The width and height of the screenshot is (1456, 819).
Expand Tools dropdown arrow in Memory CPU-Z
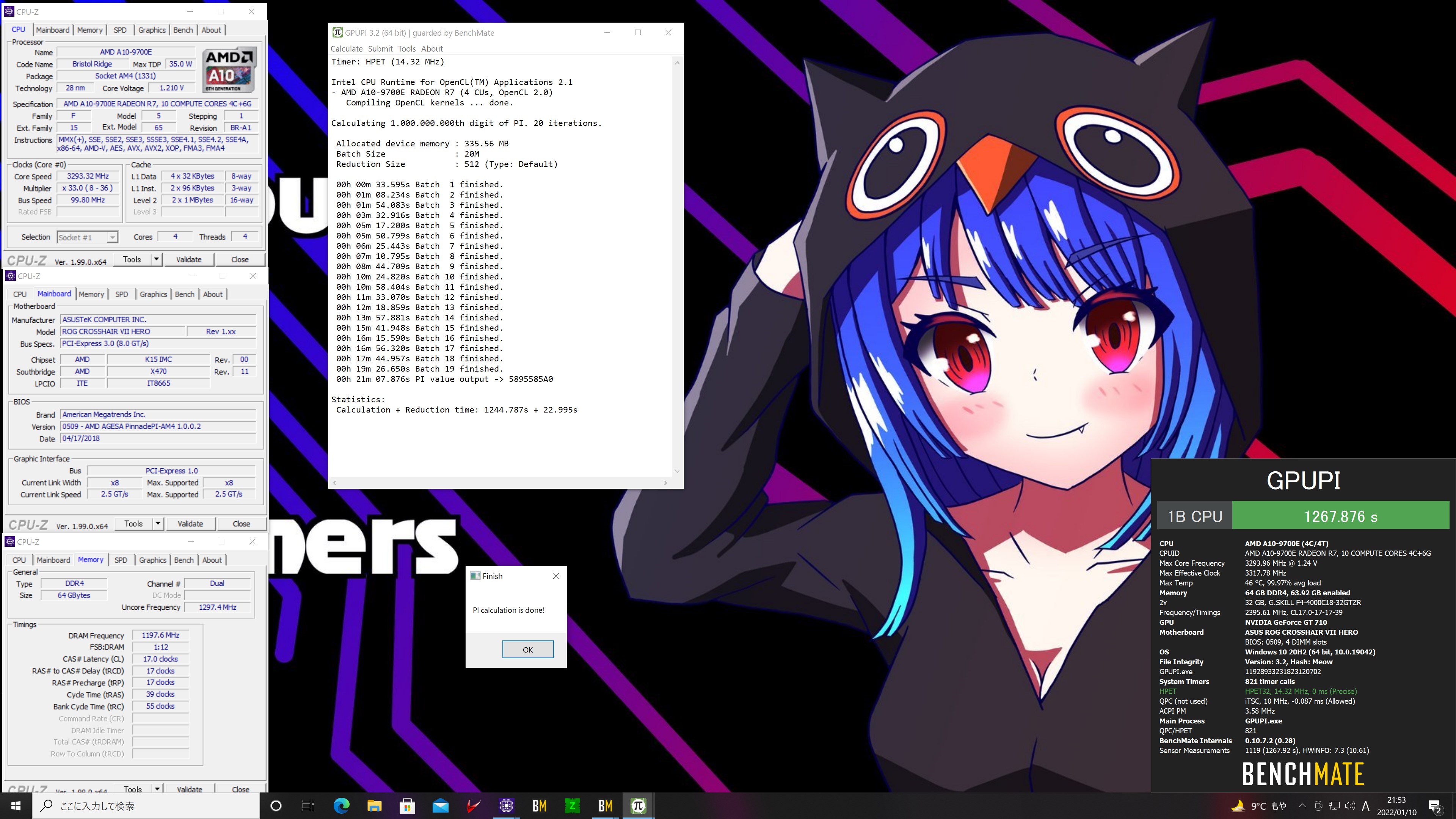157,789
